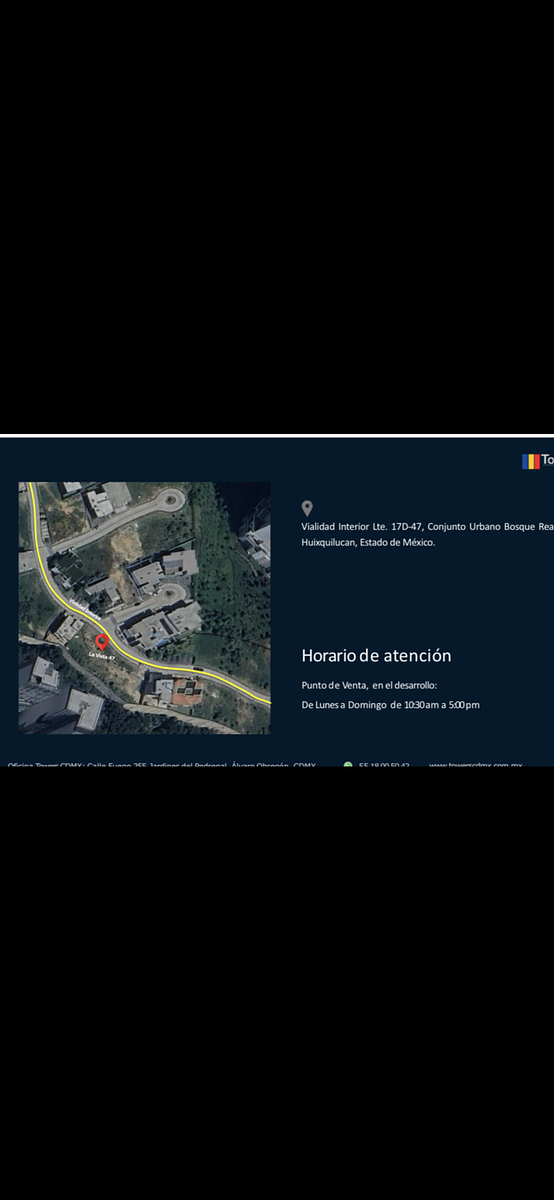554x1200 pixels.
Task: Click the satellite map thumbnail
Action: pyautogui.click(x=144, y=608)
